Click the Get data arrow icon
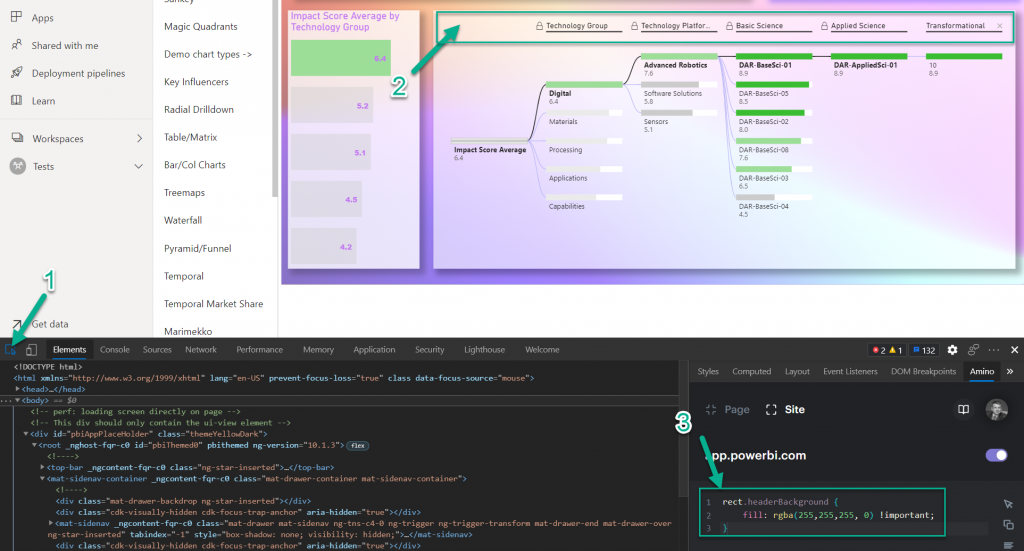The height and width of the screenshot is (551, 1024). point(16,324)
